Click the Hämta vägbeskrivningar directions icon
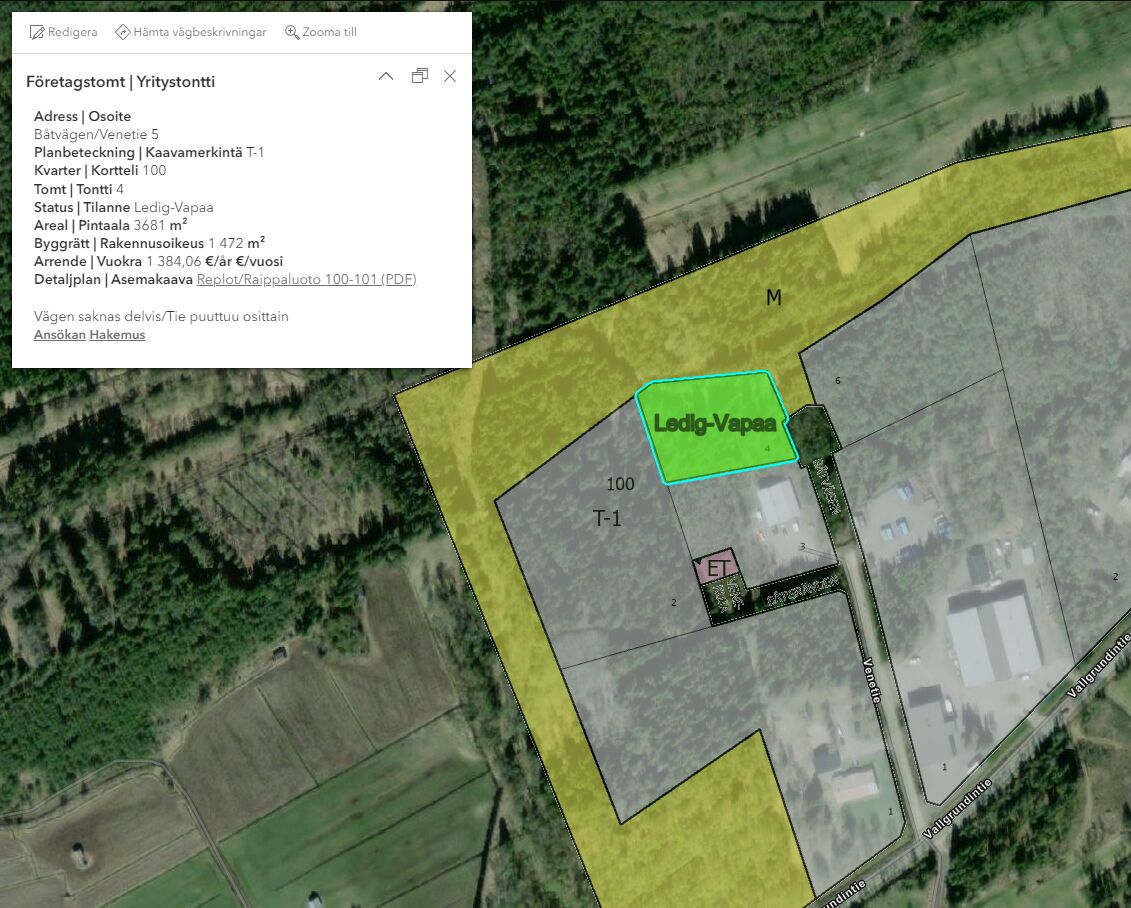 click(x=123, y=32)
